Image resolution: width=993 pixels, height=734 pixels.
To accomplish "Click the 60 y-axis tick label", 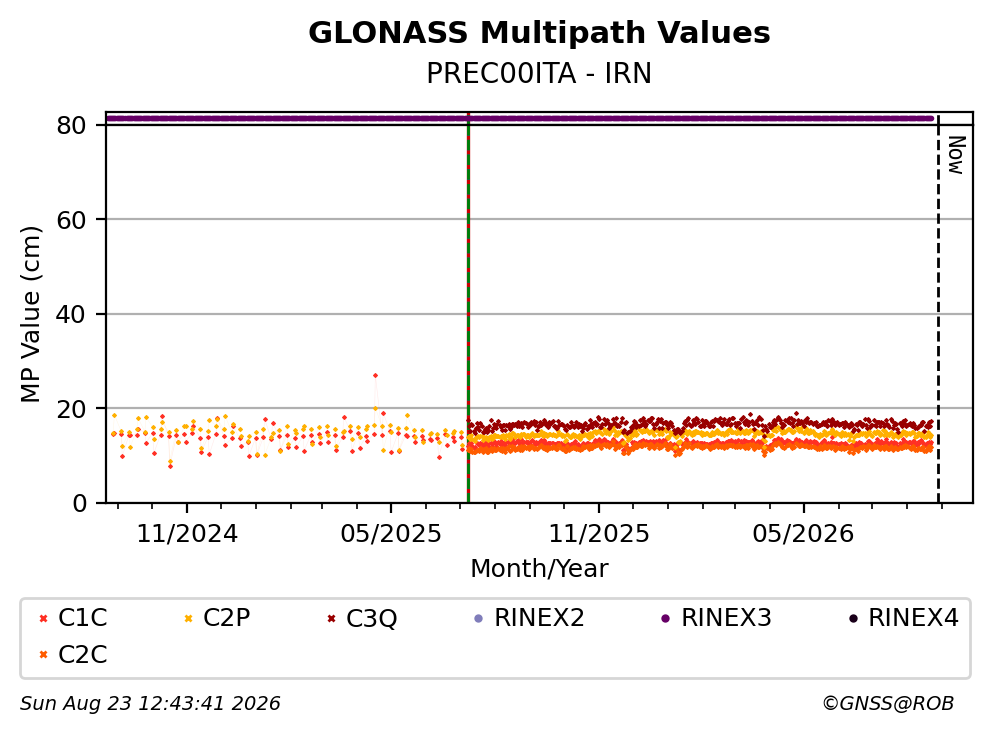I will [x=71, y=220].
